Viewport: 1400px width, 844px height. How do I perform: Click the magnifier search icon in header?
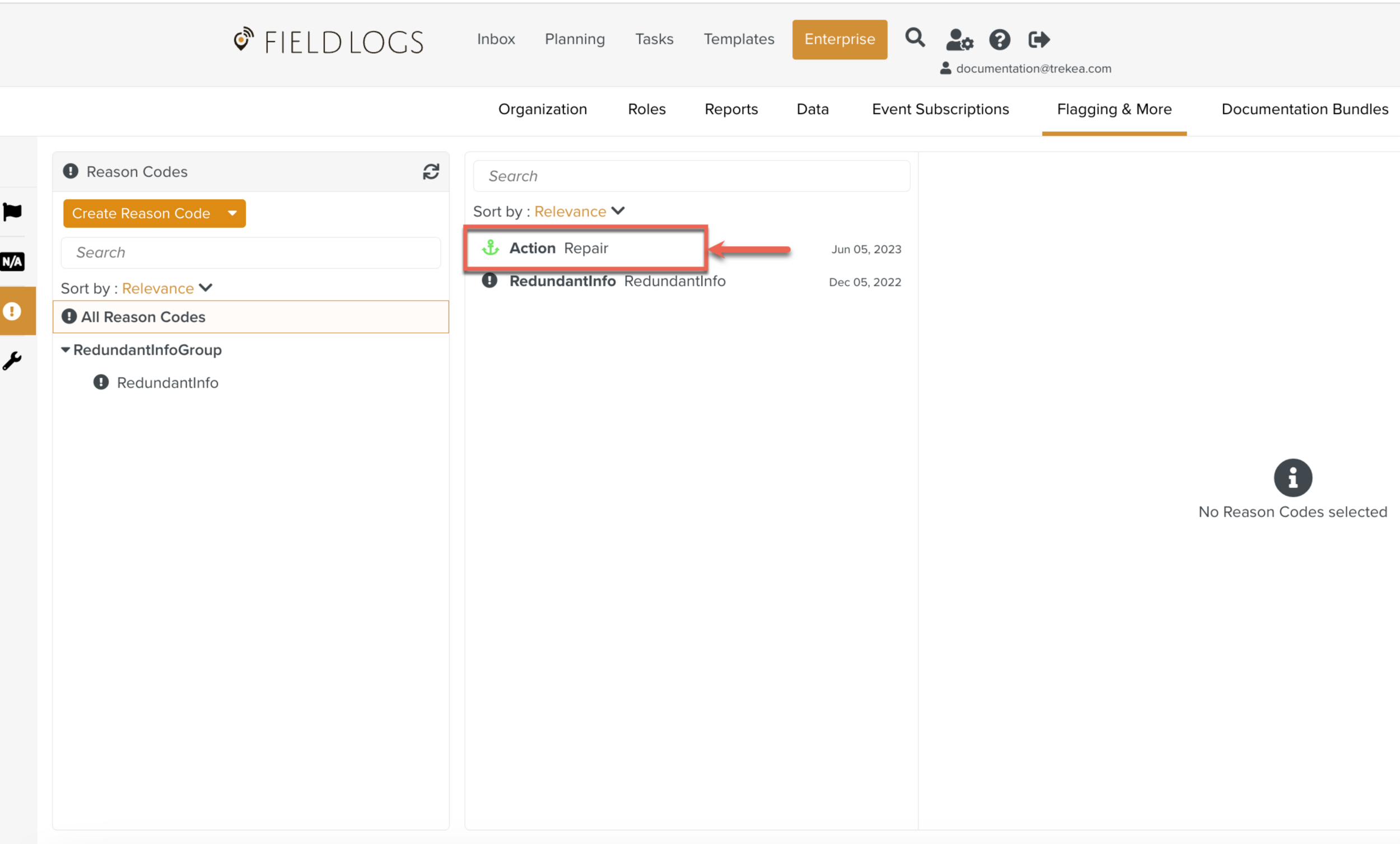tap(915, 38)
